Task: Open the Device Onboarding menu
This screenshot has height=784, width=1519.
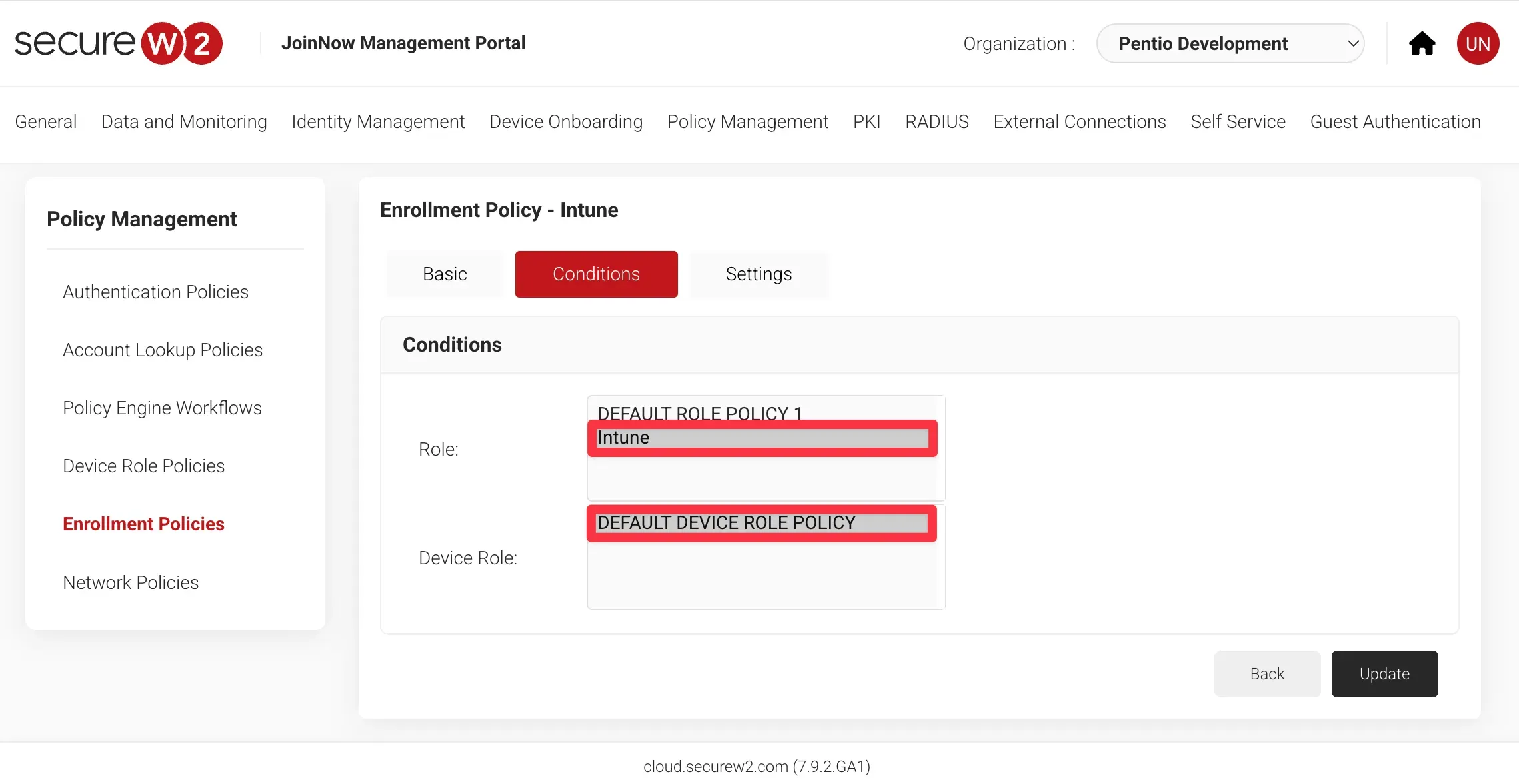Action: coord(565,121)
